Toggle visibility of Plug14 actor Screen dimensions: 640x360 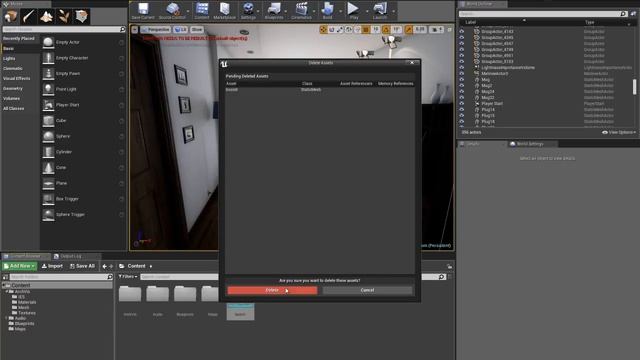(x=462, y=110)
